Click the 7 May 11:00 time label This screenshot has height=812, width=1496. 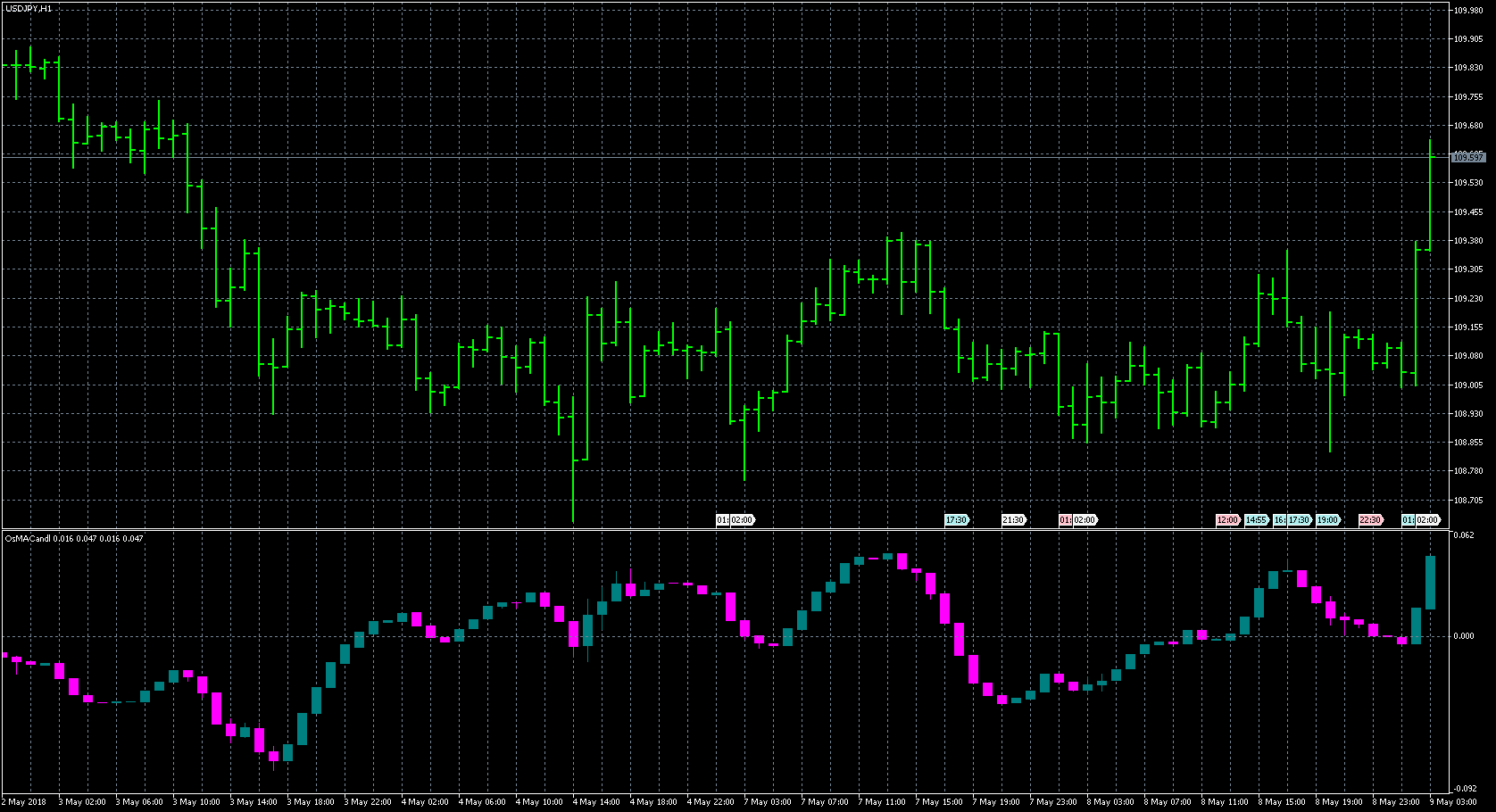pos(882,802)
